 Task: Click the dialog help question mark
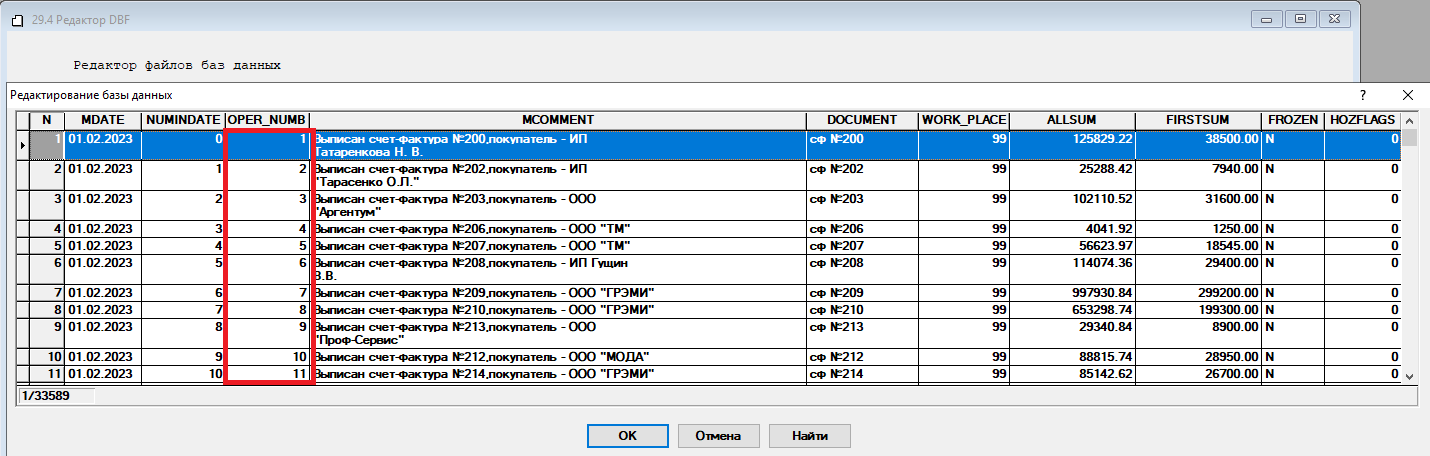tap(1362, 95)
